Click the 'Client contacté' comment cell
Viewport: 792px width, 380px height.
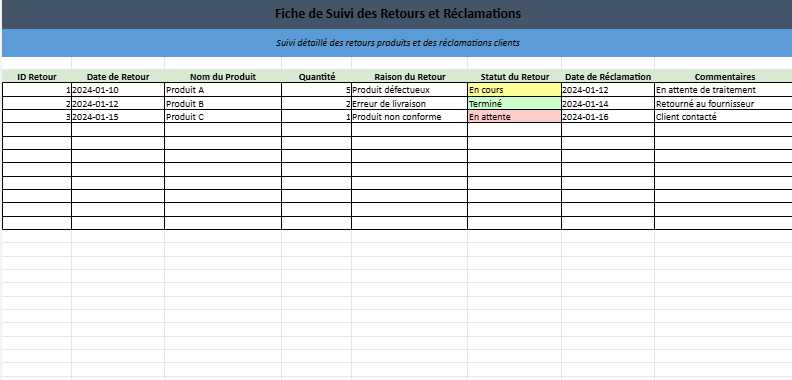[724, 117]
